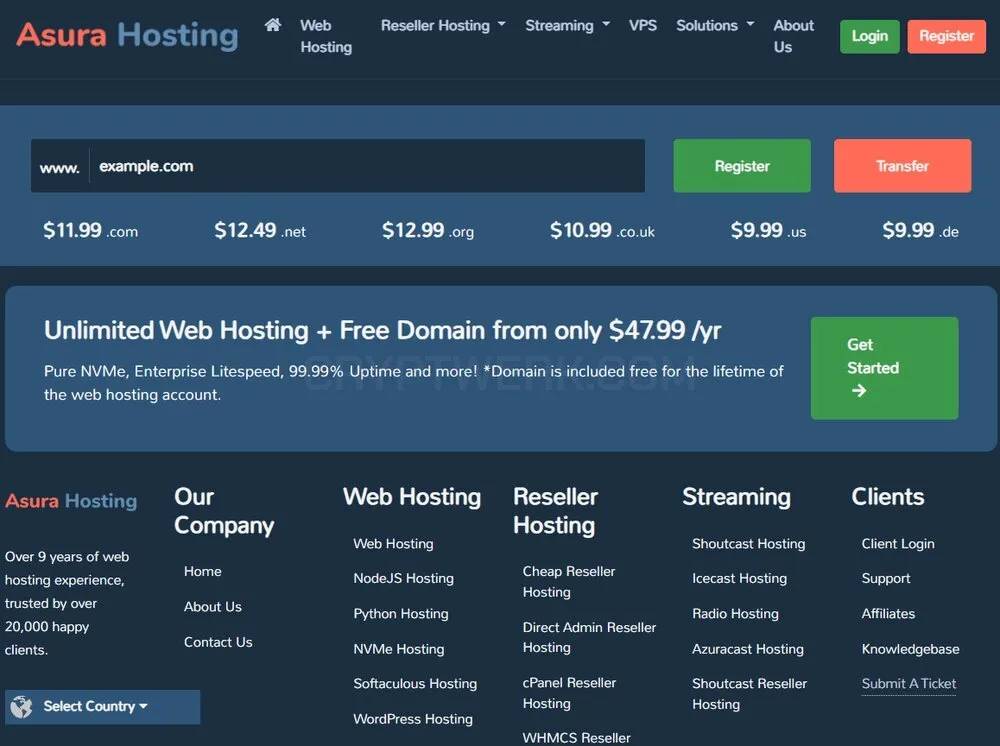Open the Knowledgebase footer link
This screenshot has width=1000, height=746.
(910, 649)
